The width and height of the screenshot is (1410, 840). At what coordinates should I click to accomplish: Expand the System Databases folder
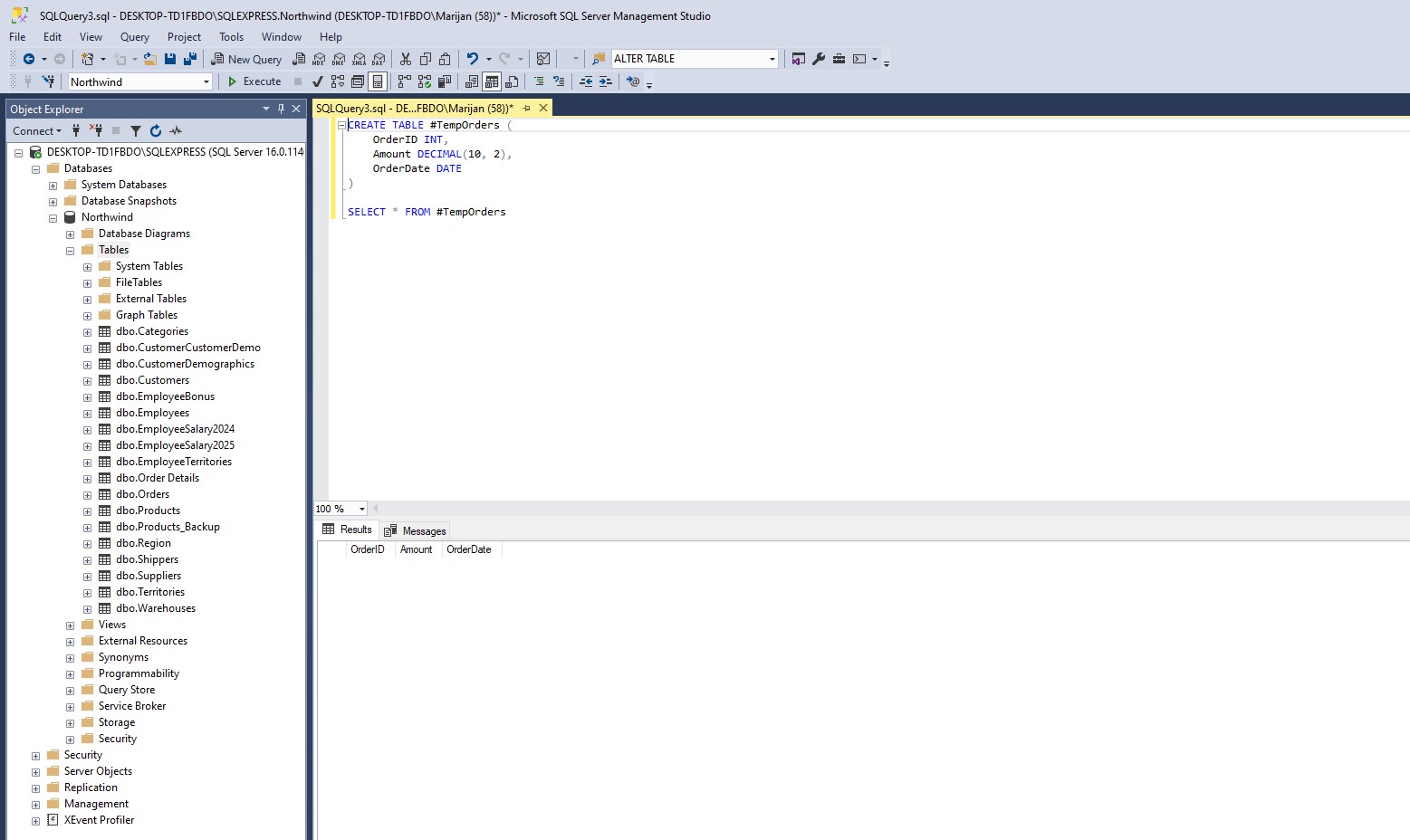(x=53, y=186)
